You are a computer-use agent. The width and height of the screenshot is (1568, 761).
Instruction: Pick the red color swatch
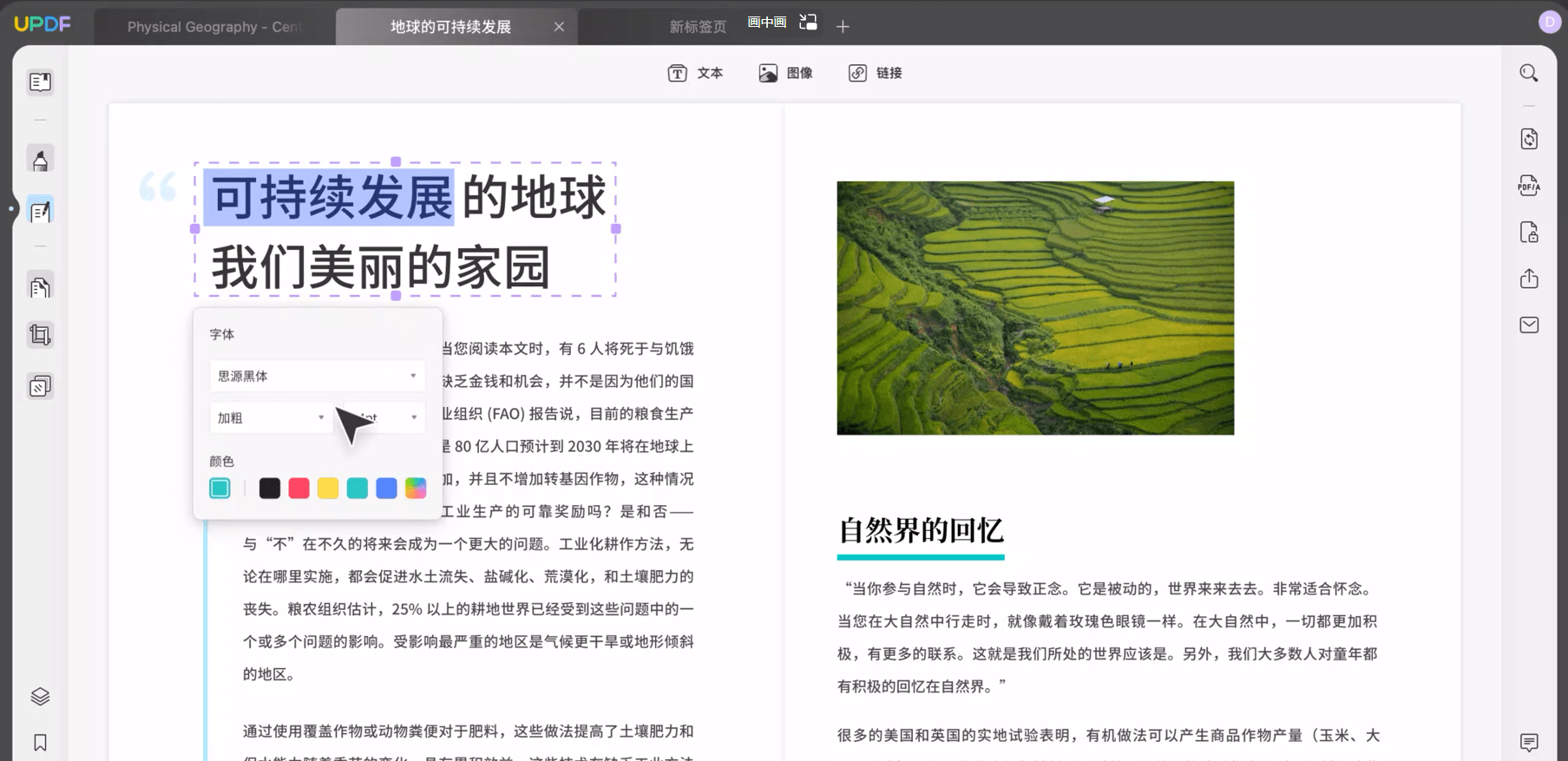click(x=299, y=489)
